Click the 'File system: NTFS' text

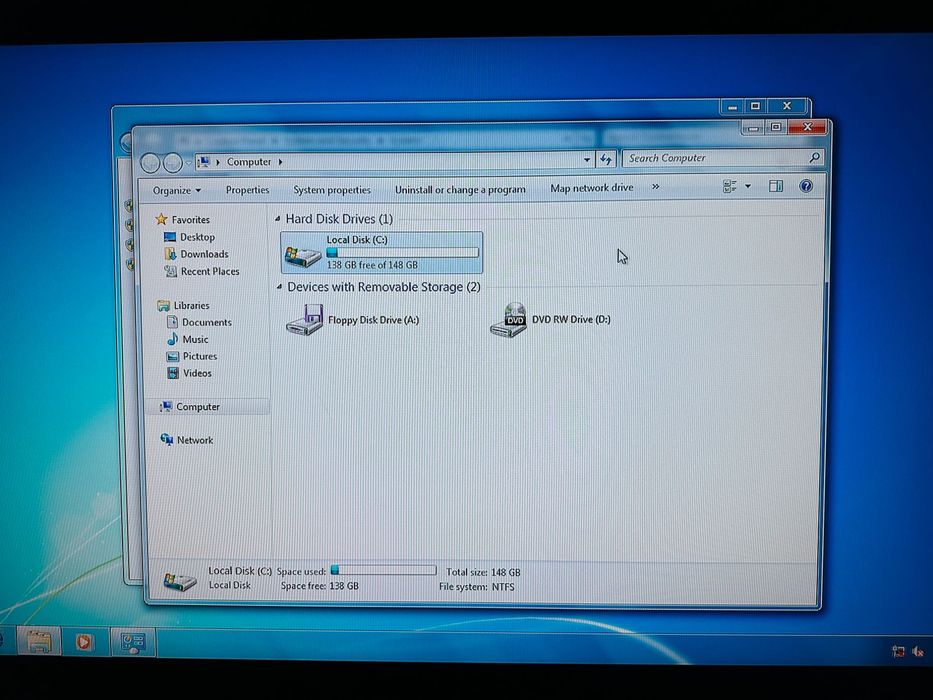point(477,587)
